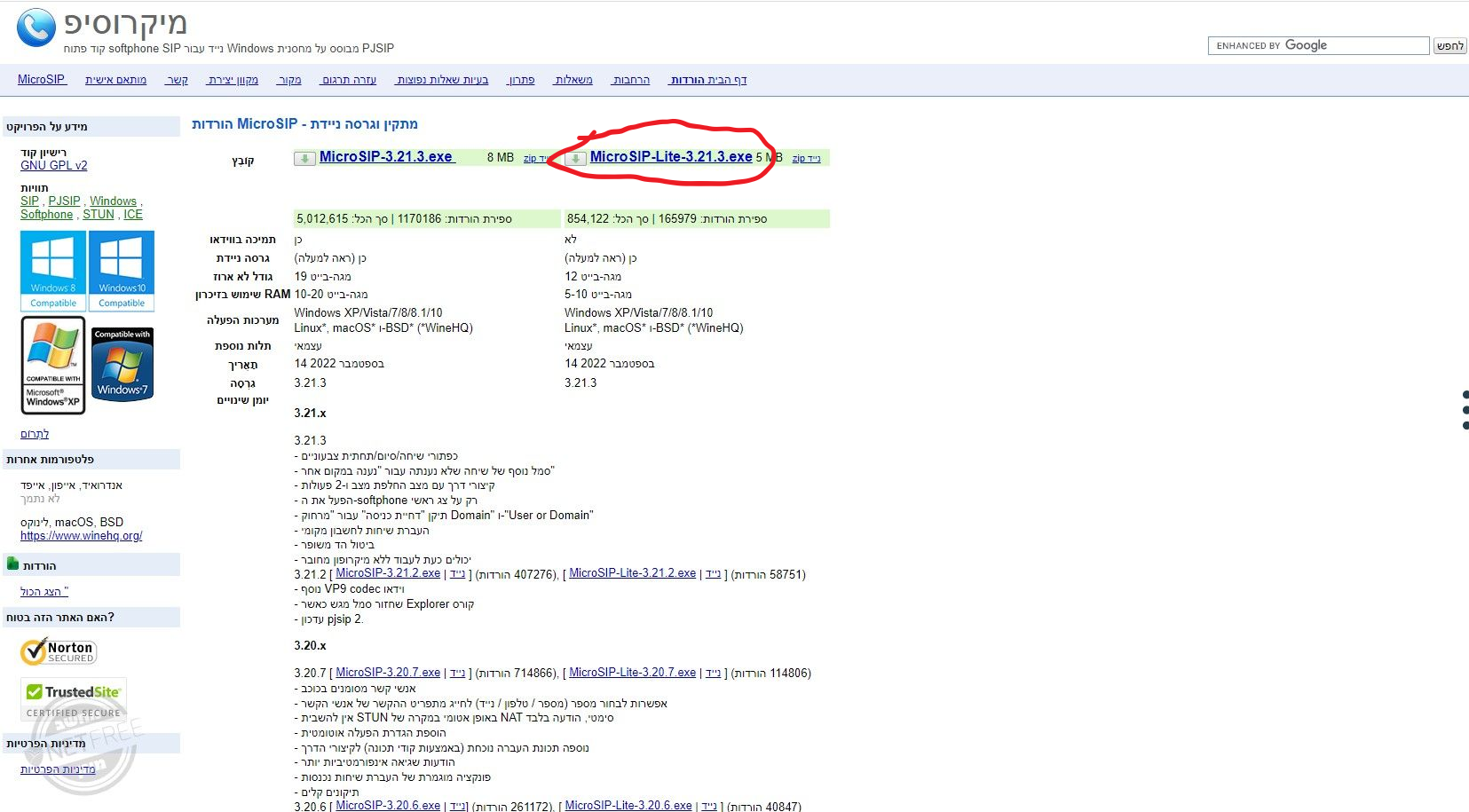Open the מותאם אישית nav menu item
The height and width of the screenshot is (812, 1469).
coord(116,80)
